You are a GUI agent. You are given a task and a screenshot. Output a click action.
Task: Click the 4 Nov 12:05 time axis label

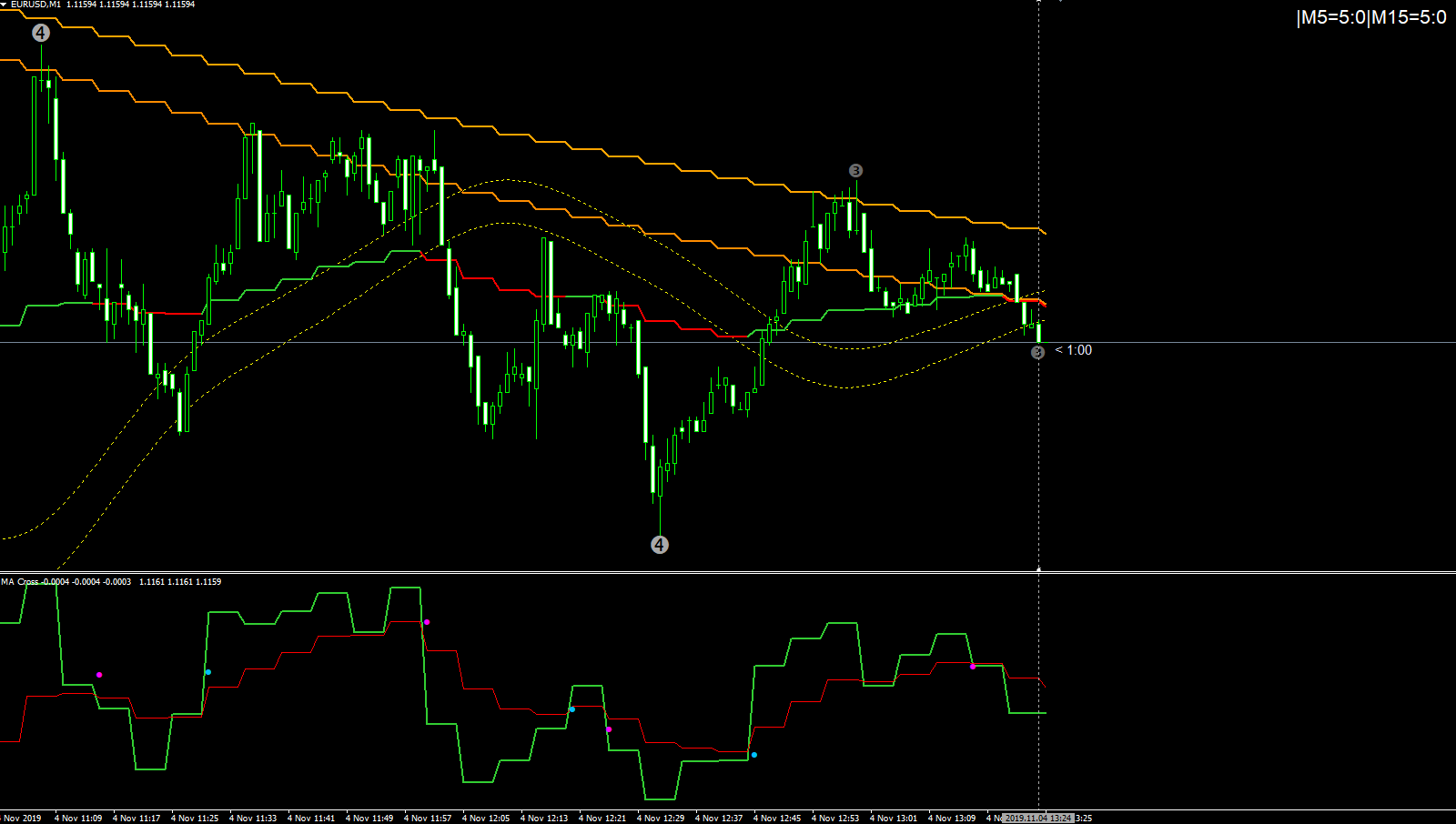click(486, 819)
